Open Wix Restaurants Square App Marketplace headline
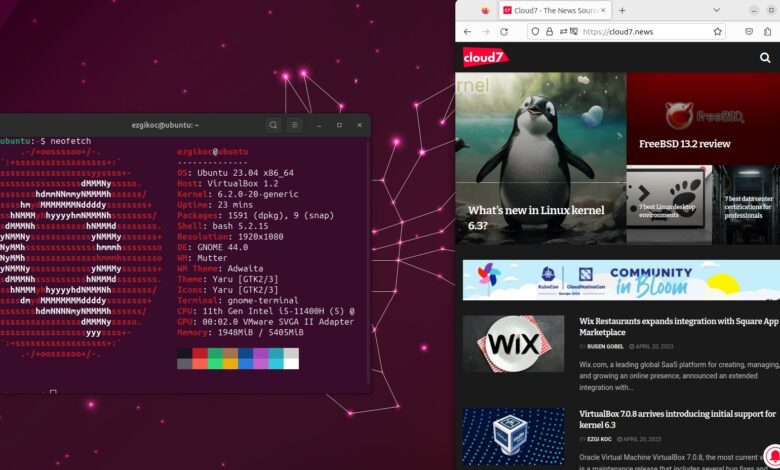 point(679,327)
